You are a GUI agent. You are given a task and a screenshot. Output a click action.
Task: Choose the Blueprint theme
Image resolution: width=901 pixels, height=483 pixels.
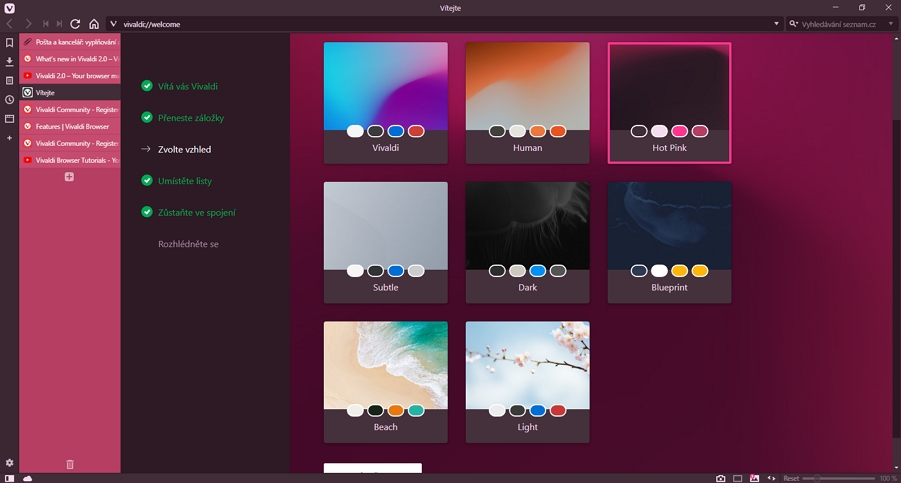click(x=669, y=242)
